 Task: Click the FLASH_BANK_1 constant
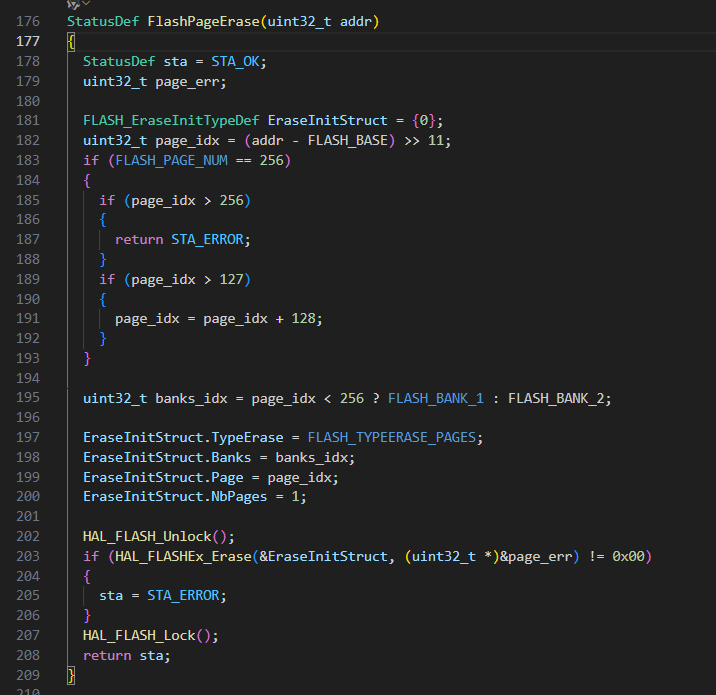(x=435, y=399)
